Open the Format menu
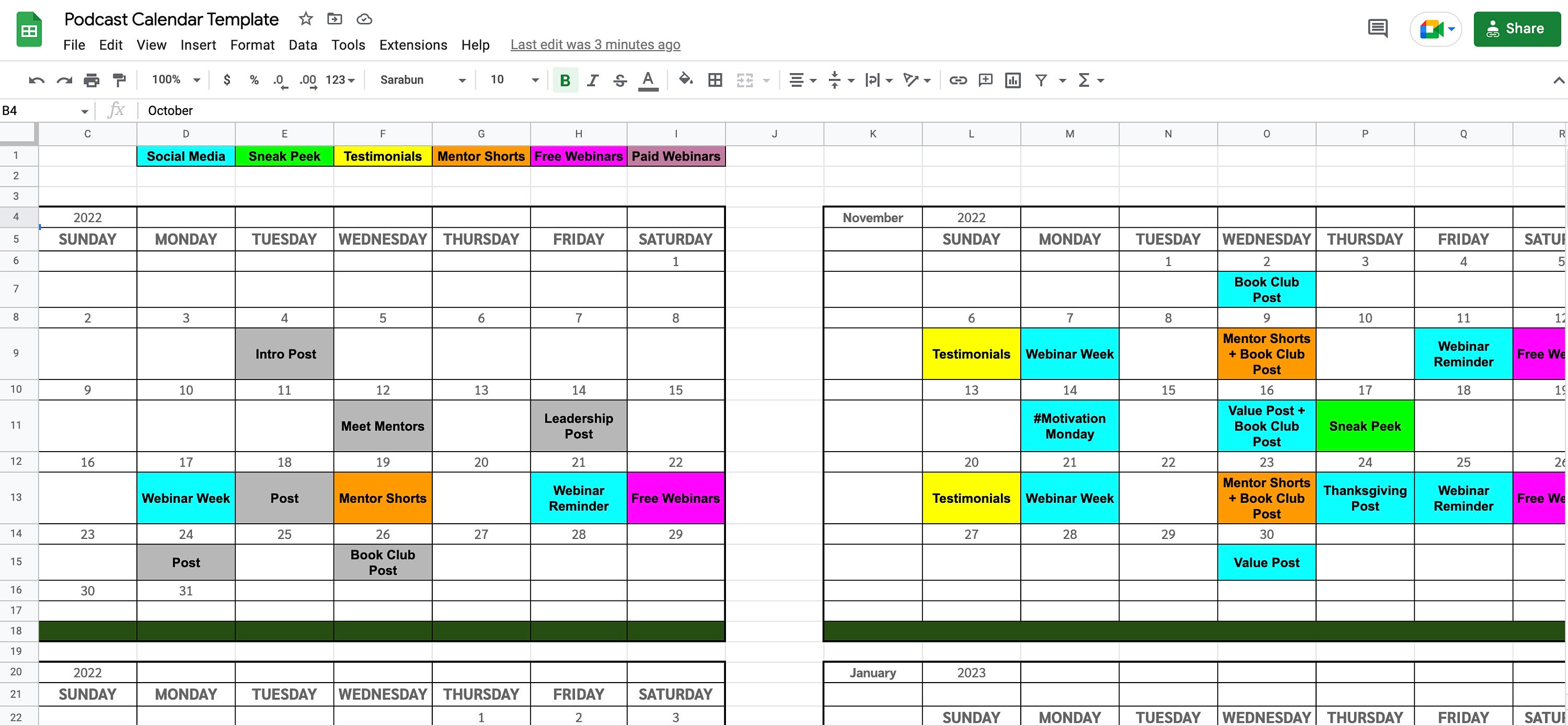The image size is (1568, 726). (x=252, y=45)
